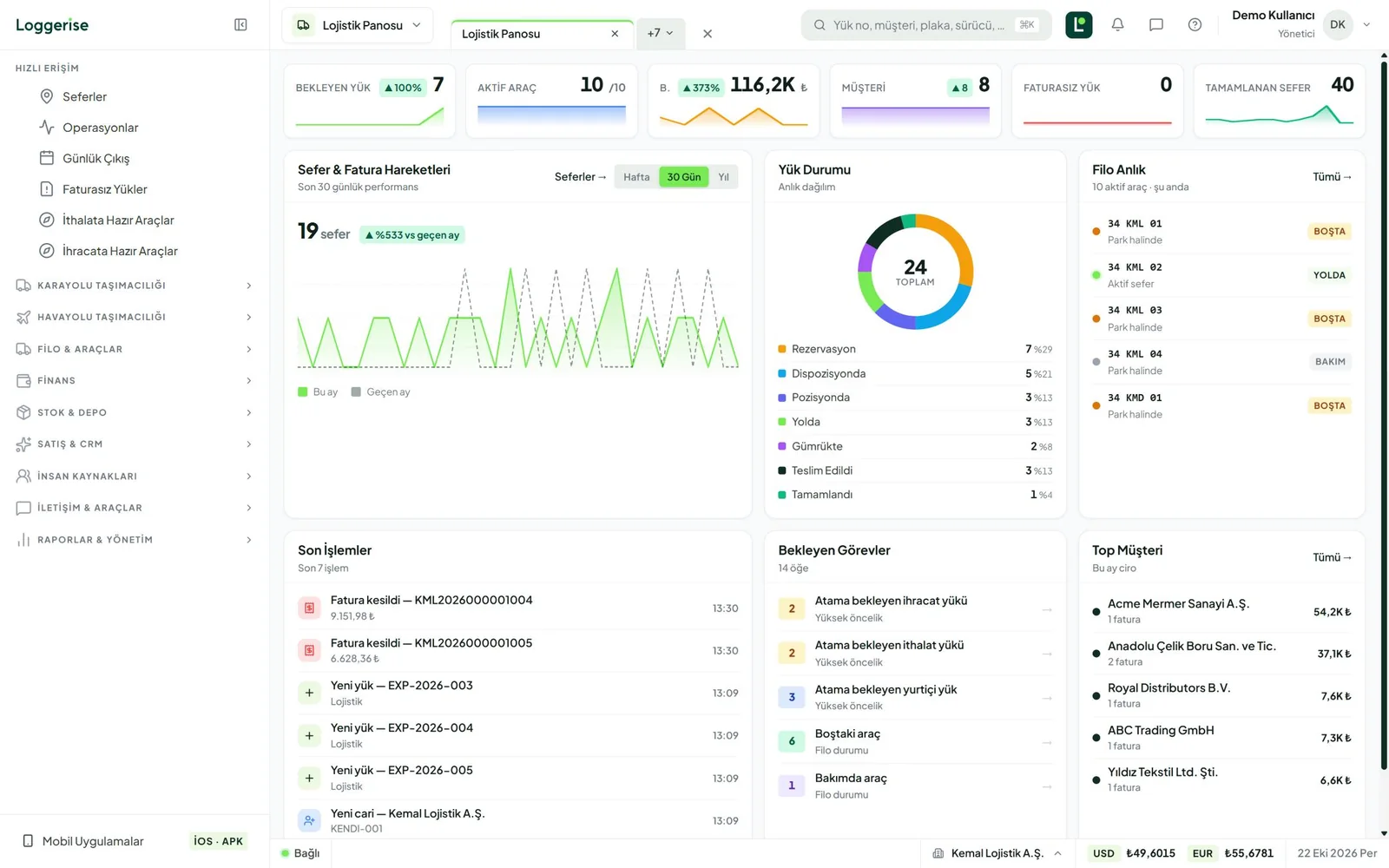Click the Geçen ay gray legend swatch
The image size is (1389, 868).
tap(356, 392)
